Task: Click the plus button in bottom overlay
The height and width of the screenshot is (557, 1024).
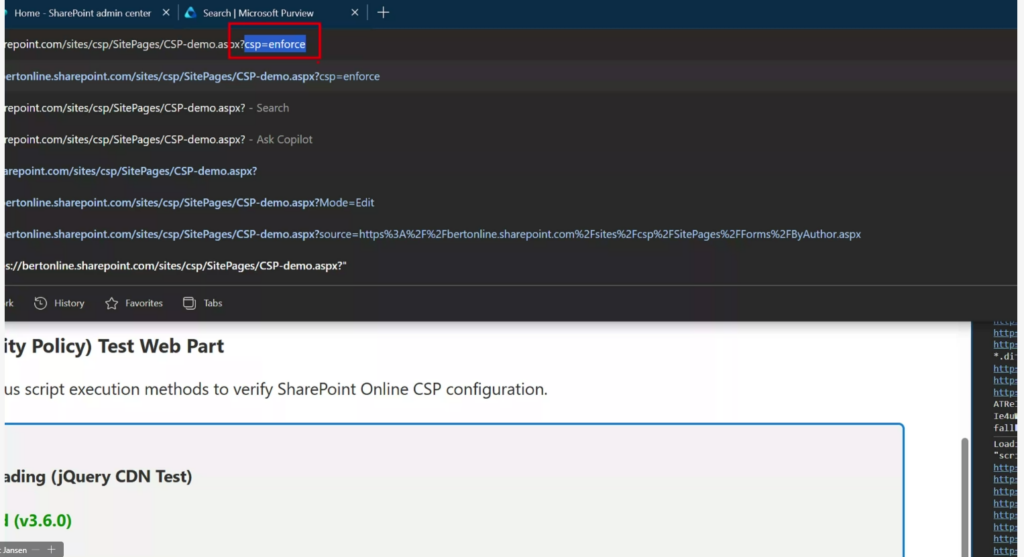Action: (x=50, y=550)
